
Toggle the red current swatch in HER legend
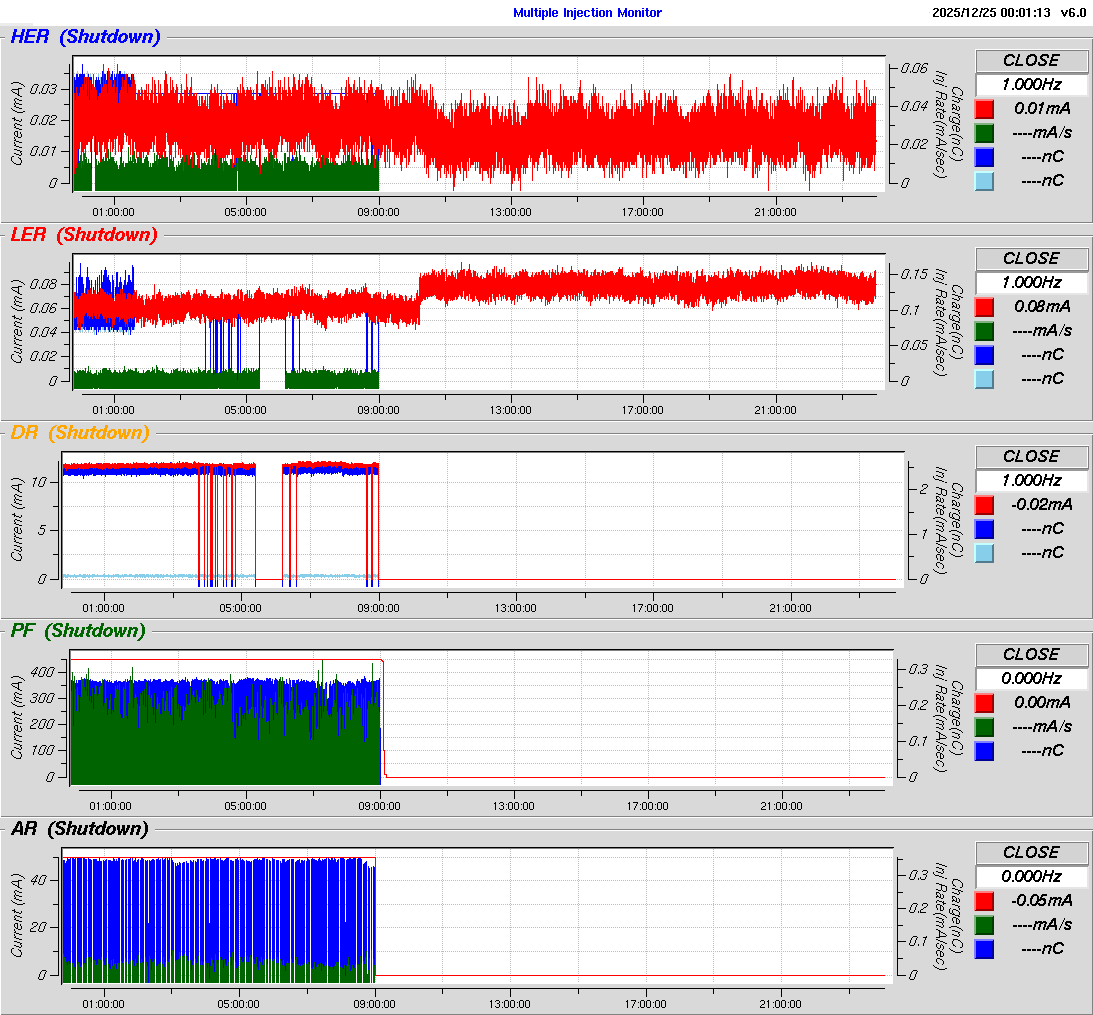tap(985, 109)
